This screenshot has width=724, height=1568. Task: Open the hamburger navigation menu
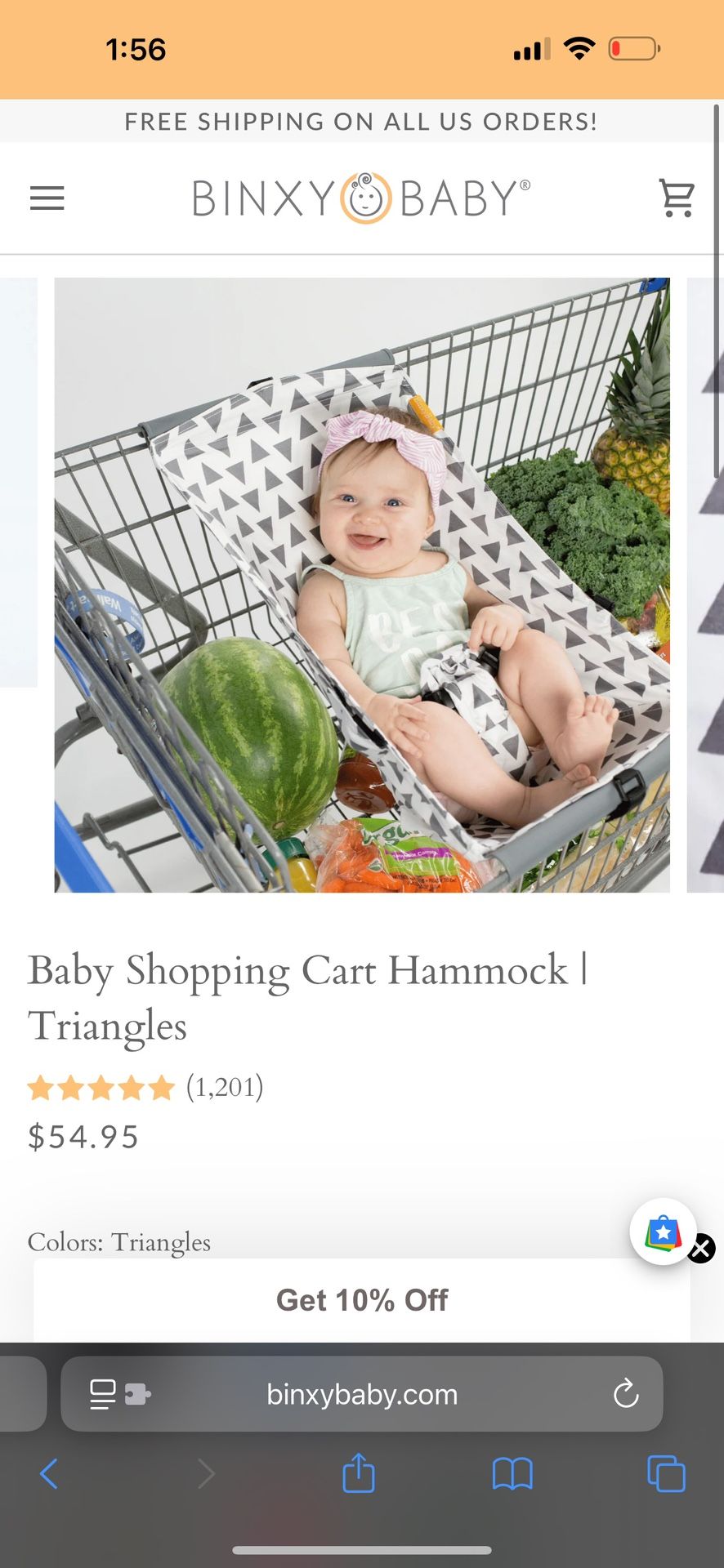[47, 198]
